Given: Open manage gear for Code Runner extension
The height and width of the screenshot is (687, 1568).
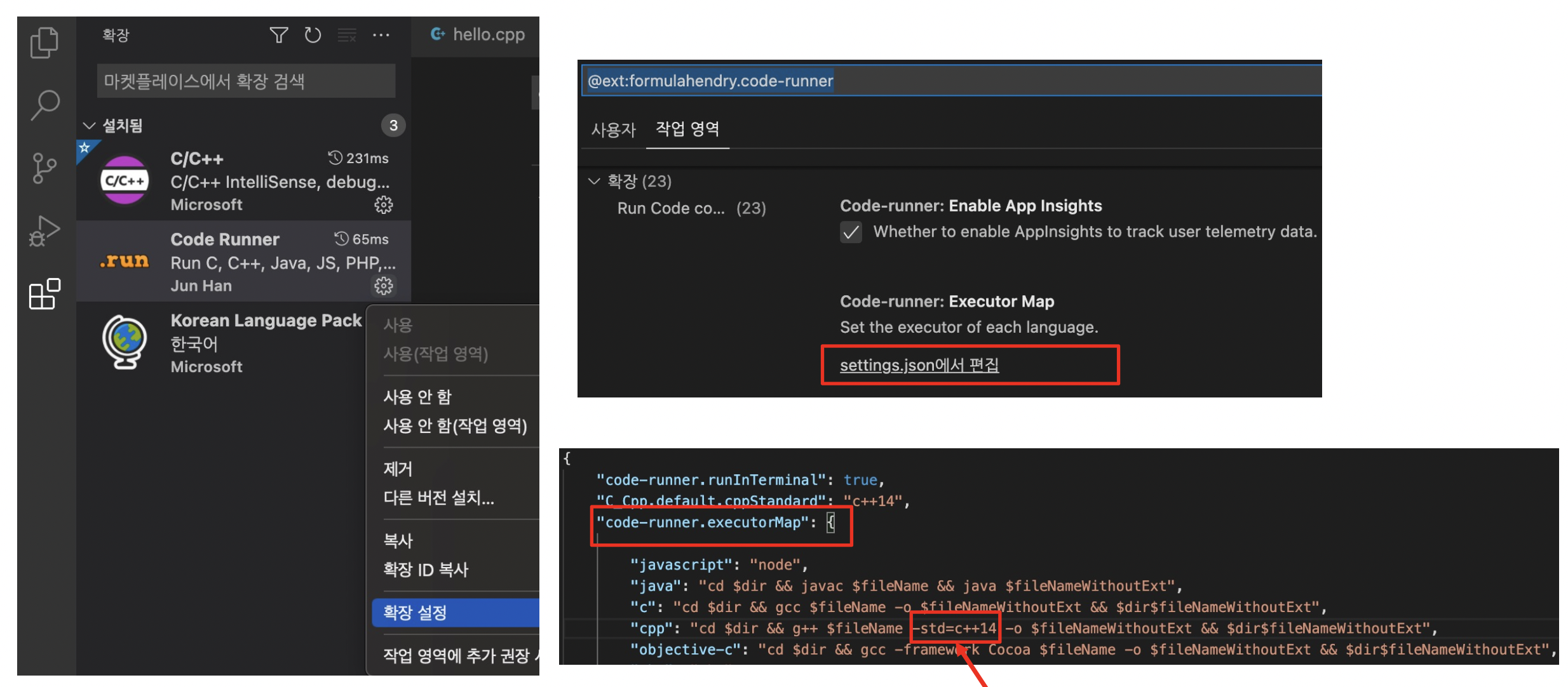Looking at the screenshot, I should tap(383, 286).
